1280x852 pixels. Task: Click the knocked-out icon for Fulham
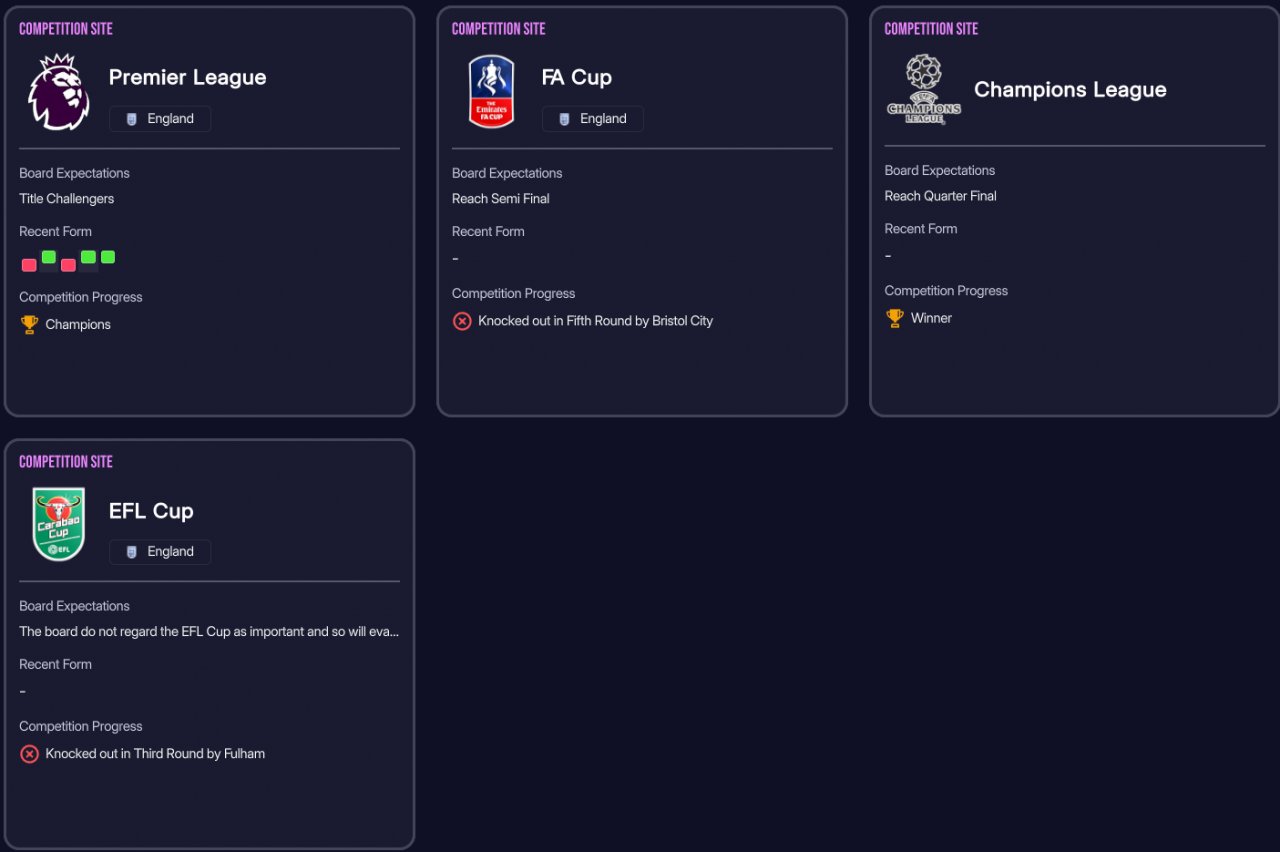coord(29,754)
